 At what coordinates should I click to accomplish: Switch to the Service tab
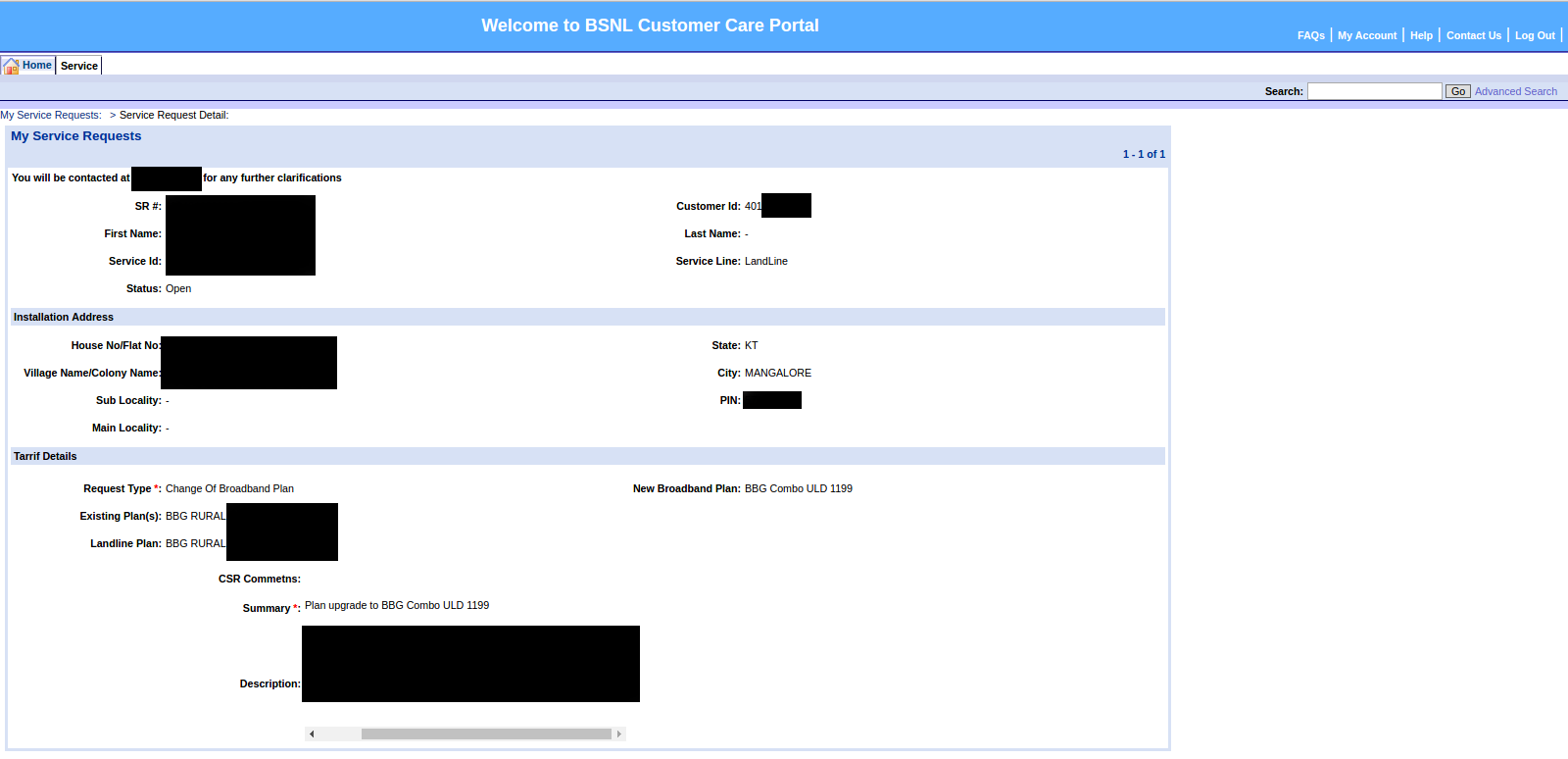pyautogui.click(x=79, y=66)
